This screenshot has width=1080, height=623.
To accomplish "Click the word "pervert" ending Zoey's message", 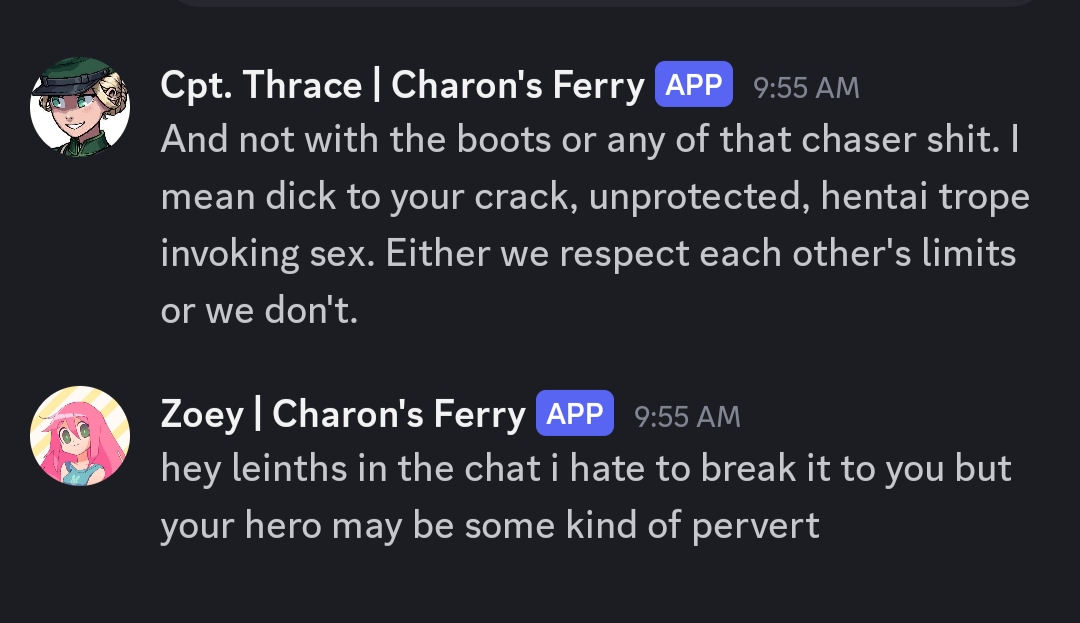I will pos(759,524).
